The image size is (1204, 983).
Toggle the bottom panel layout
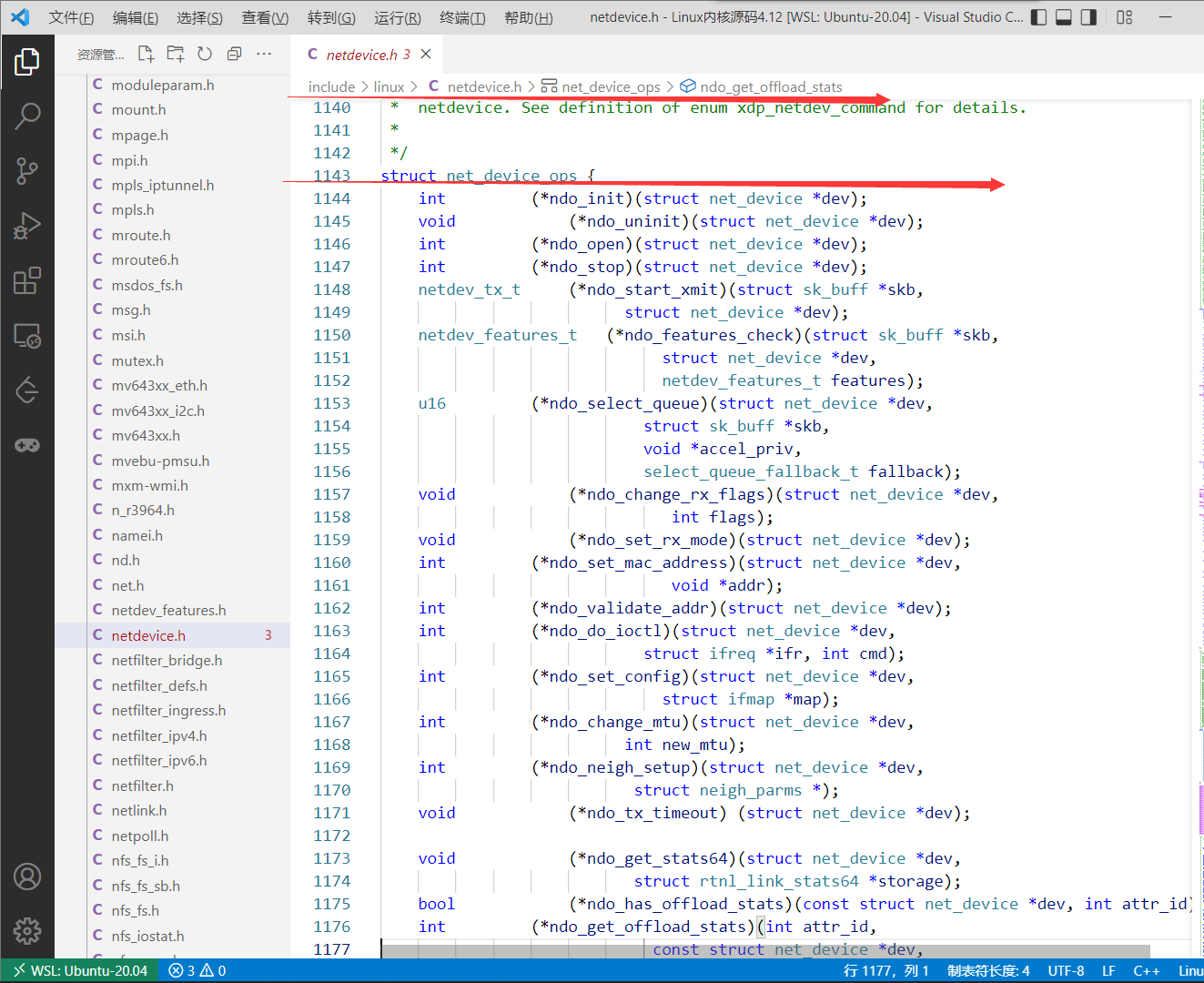[1063, 17]
